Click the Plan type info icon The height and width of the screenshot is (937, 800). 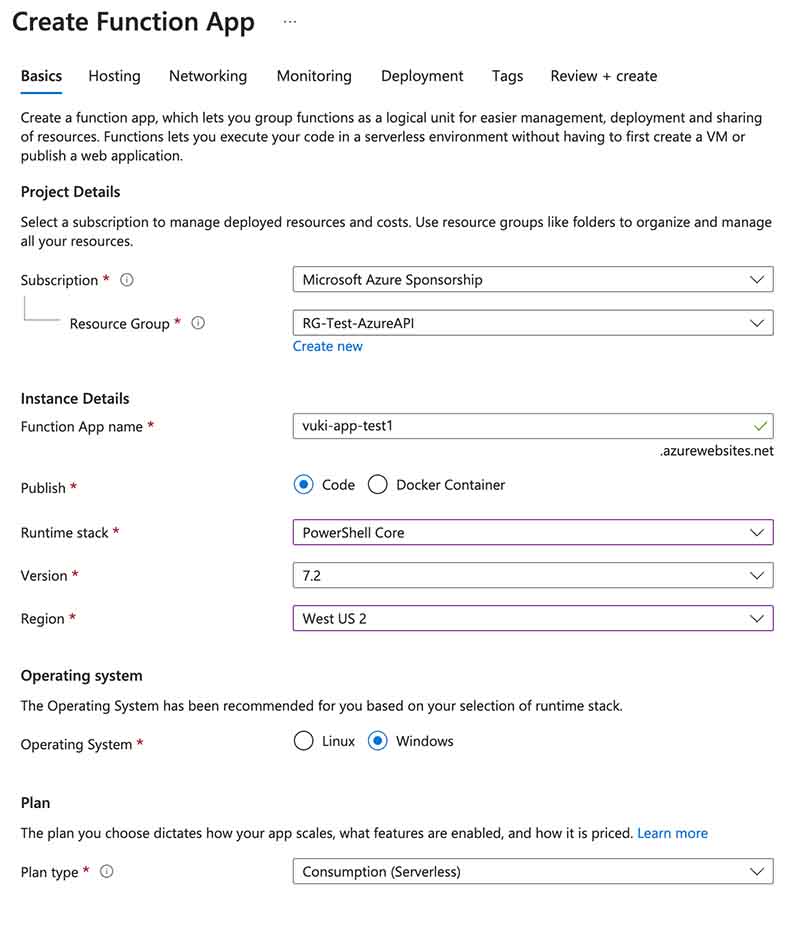point(107,871)
